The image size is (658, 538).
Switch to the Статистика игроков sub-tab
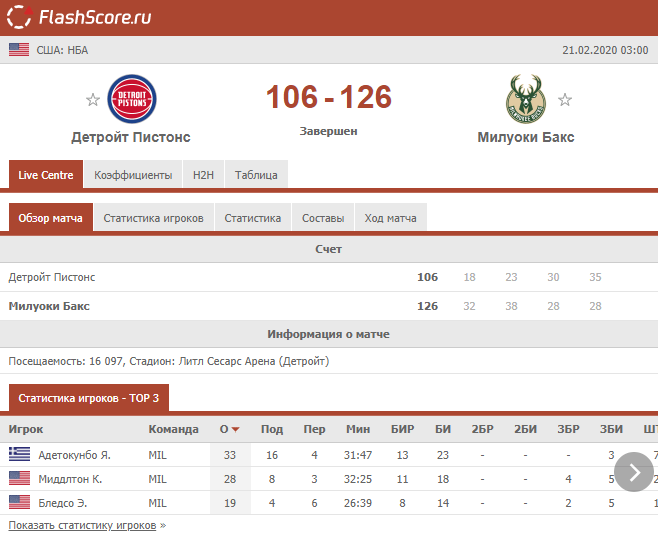pos(154,218)
